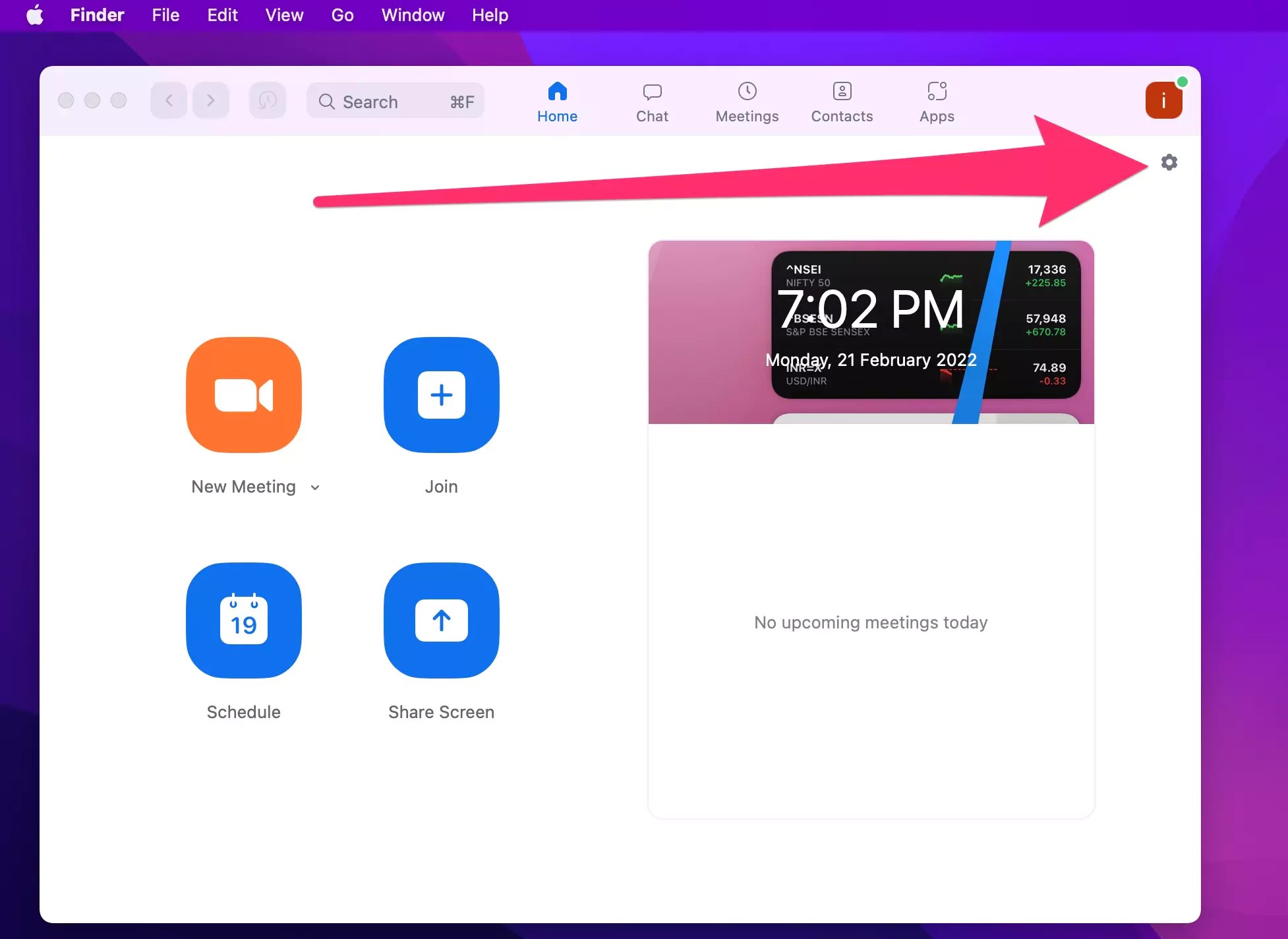Click the clock widget showing 7:02 PM
This screenshot has width=1288, height=939.
871,309
